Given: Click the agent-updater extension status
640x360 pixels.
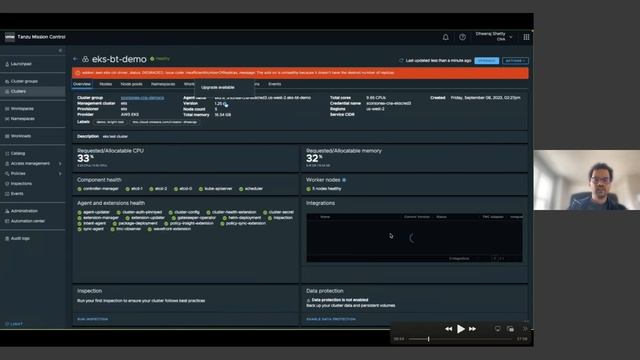Looking at the screenshot, I should coord(93,212).
